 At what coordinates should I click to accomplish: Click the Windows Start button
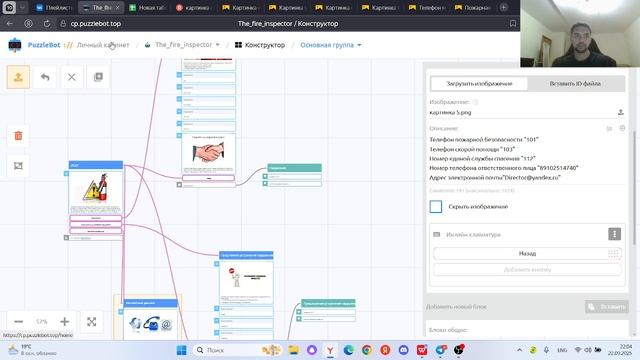coord(181,350)
